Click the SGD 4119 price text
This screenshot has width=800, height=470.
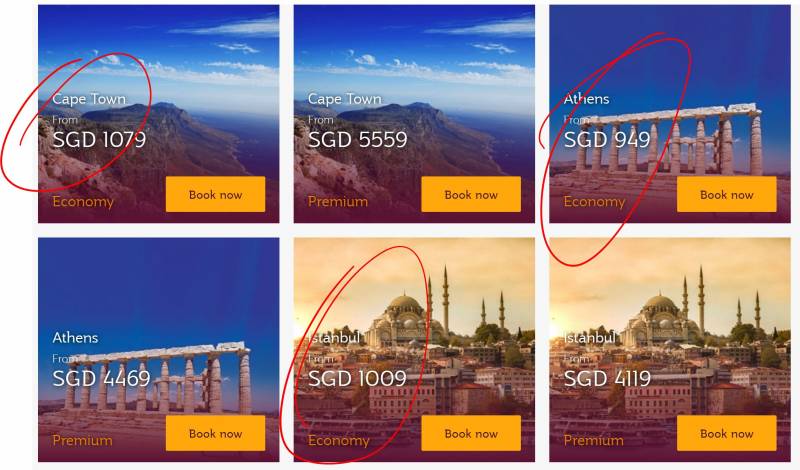[x=607, y=378]
